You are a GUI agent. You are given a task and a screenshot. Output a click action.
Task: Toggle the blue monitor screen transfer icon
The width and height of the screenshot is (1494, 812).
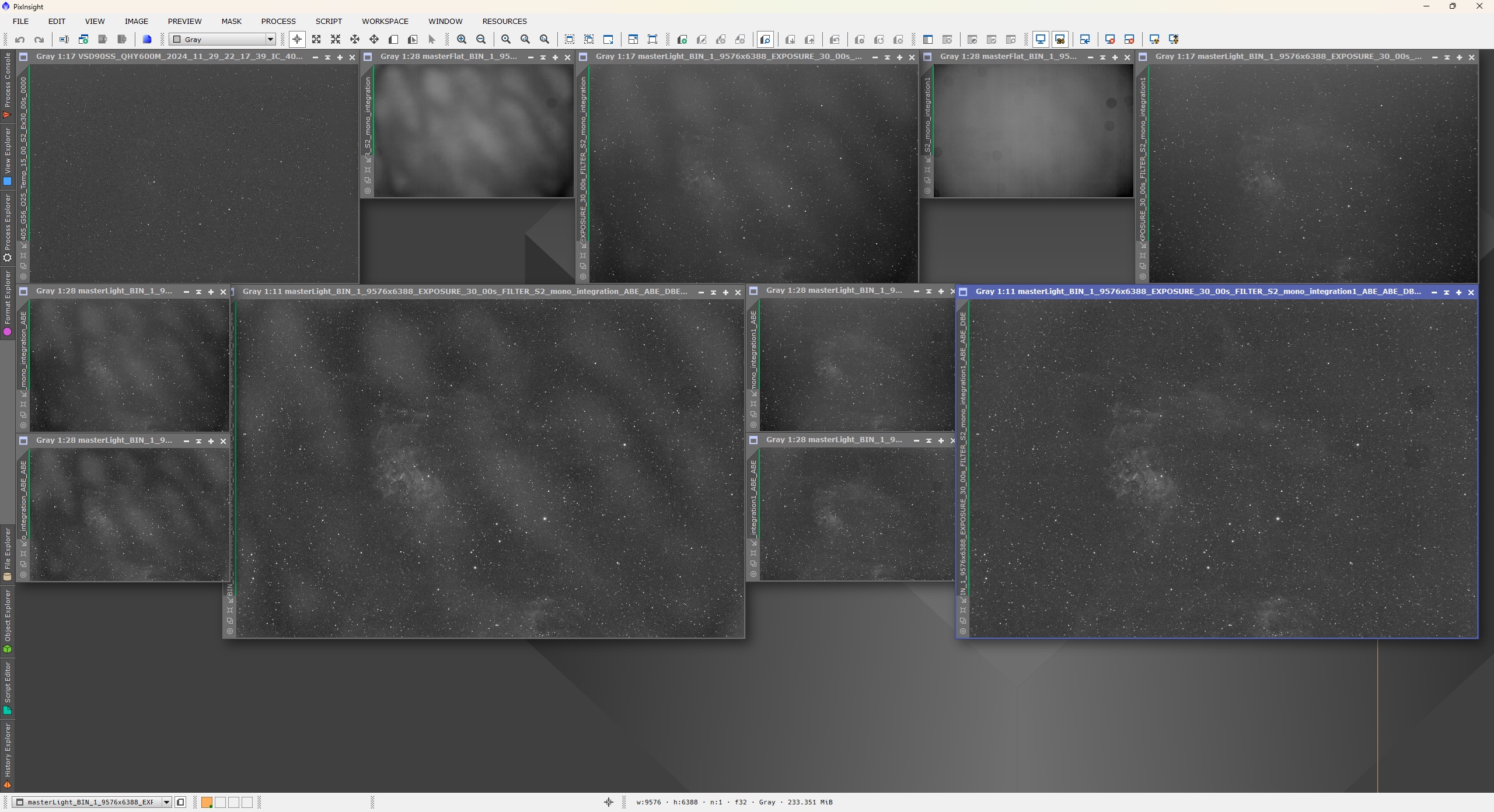pos(1041,40)
